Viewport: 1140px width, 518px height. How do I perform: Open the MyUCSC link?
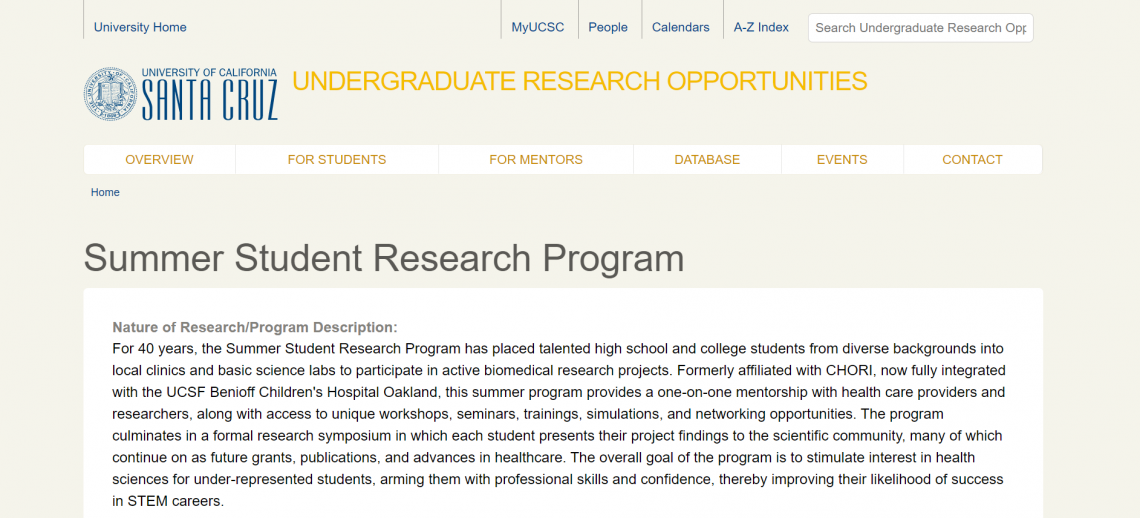[x=538, y=27]
